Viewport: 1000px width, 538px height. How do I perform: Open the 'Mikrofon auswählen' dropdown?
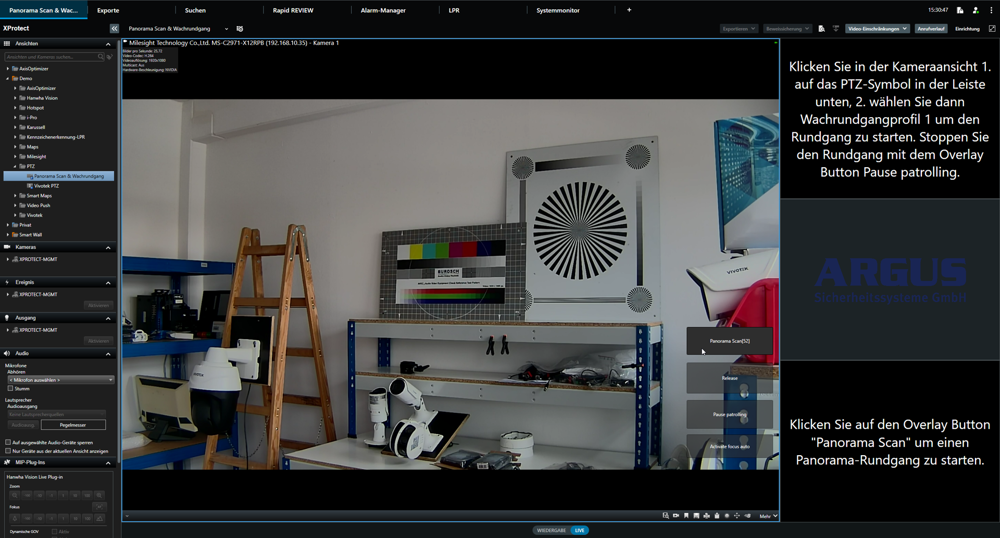click(60, 380)
